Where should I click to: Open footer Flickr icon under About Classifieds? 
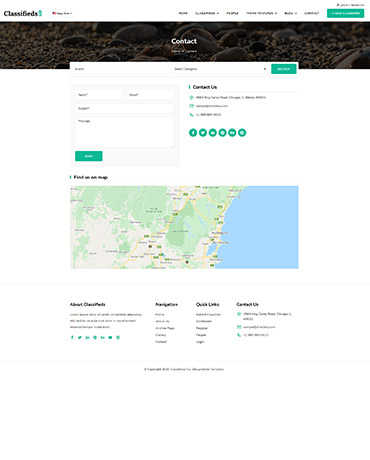pyautogui.click(x=103, y=338)
